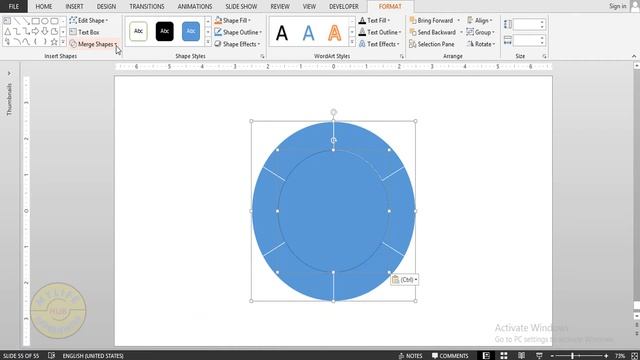Open Text Fill dropdown
640x360 pixels.
[x=374, y=20]
